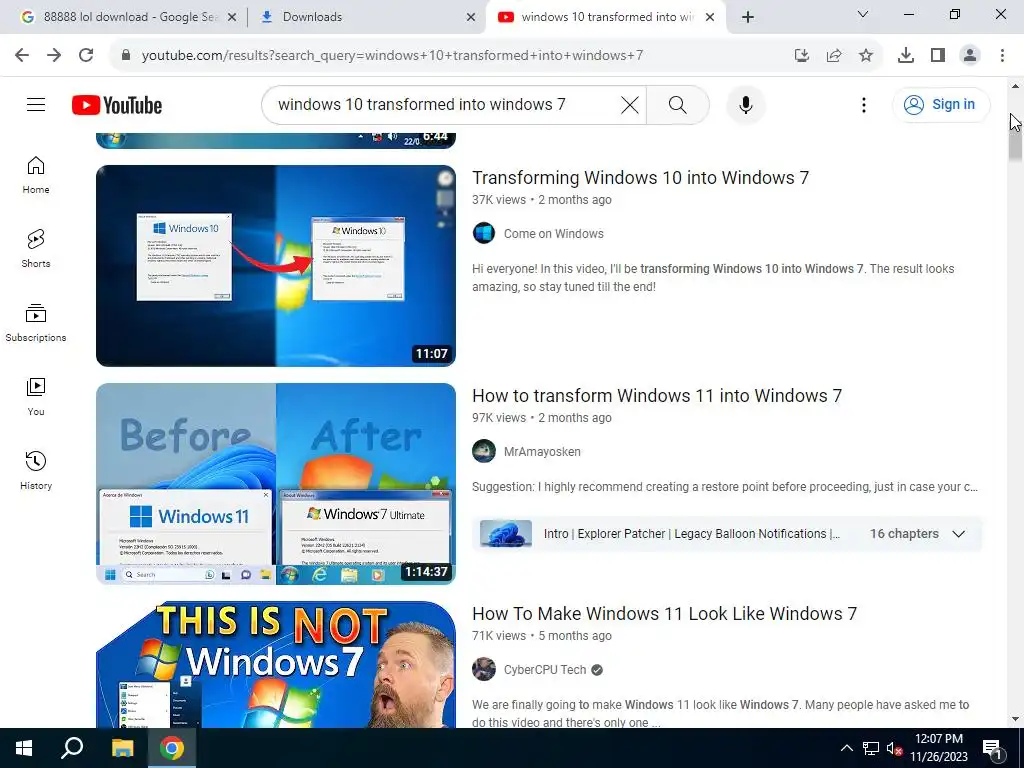This screenshot has width=1024, height=768.
Task: Close the Downloads tab
Action: [x=471, y=18]
